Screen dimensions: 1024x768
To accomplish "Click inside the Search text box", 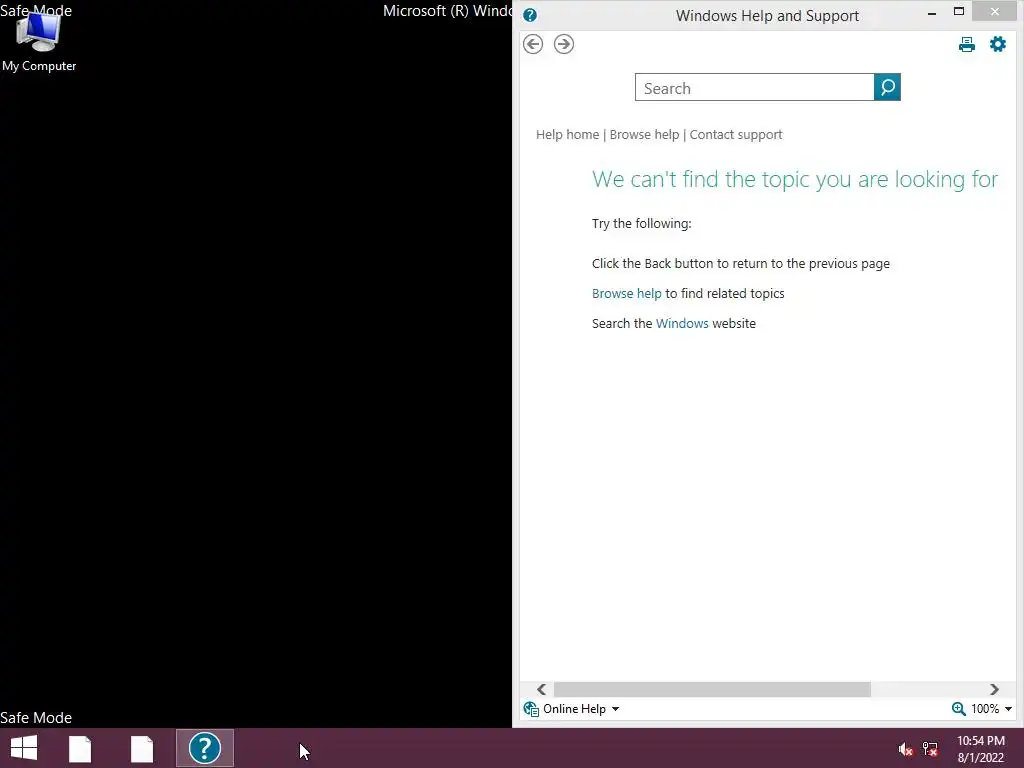I will click(x=754, y=88).
